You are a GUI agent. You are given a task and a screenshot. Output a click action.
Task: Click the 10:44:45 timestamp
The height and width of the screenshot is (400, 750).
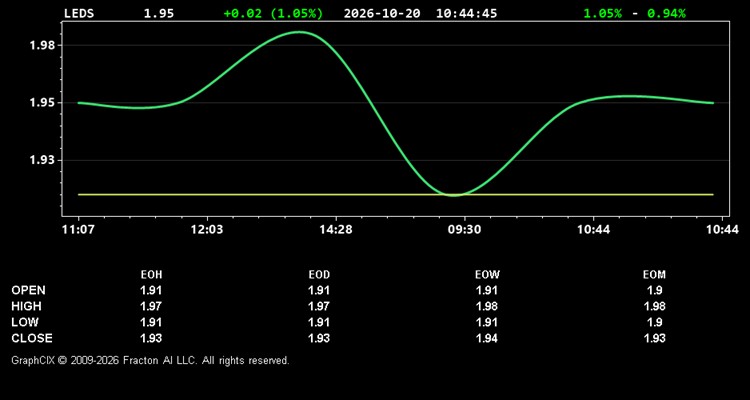pos(466,13)
